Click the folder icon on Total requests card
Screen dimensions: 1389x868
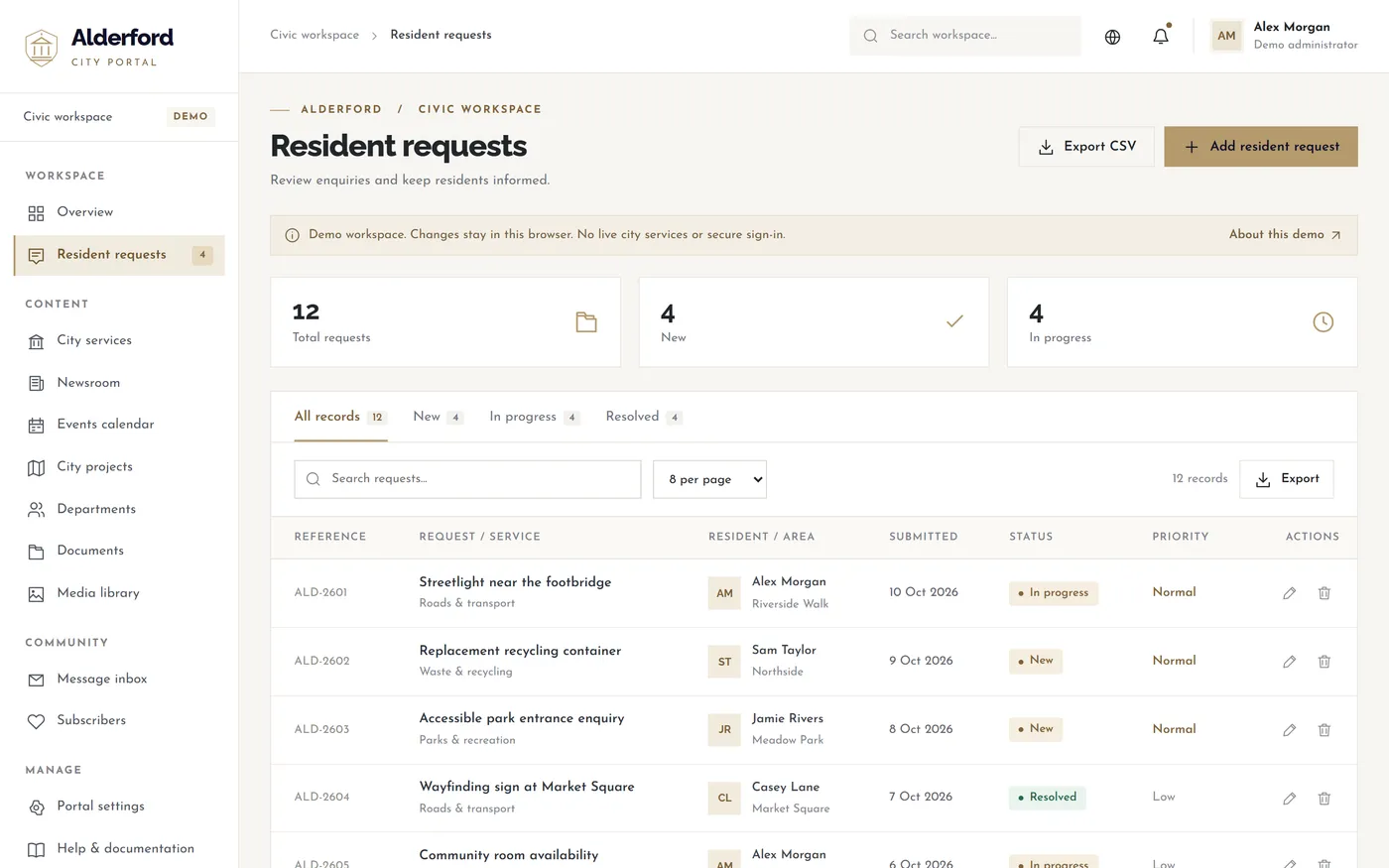click(x=586, y=322)
